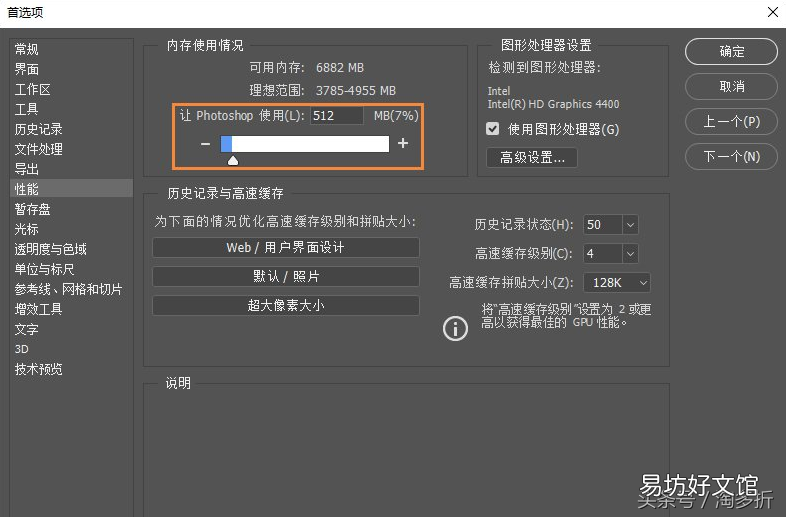Open the 技术预览 preferences category

coord(39,369)
